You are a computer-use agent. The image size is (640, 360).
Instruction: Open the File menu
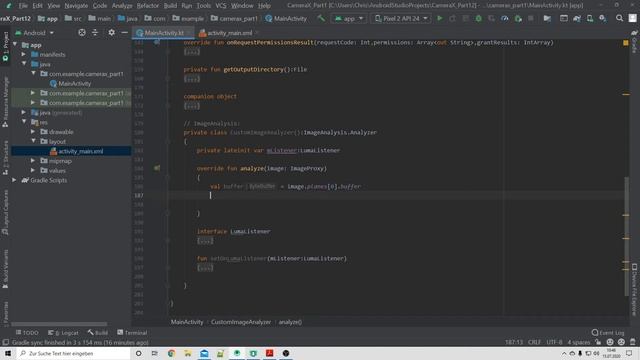coord(23,6)
